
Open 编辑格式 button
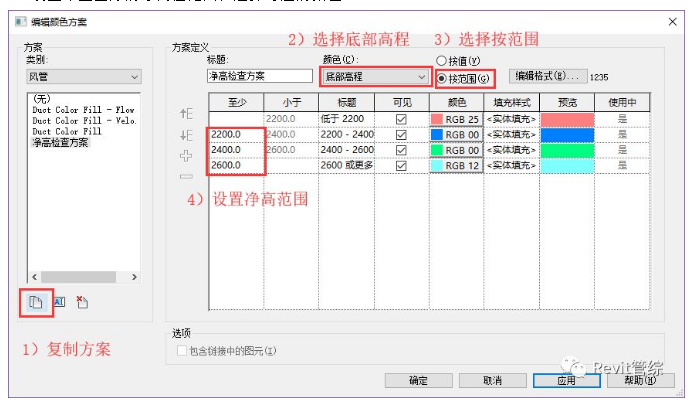click(x=548, y=76)
